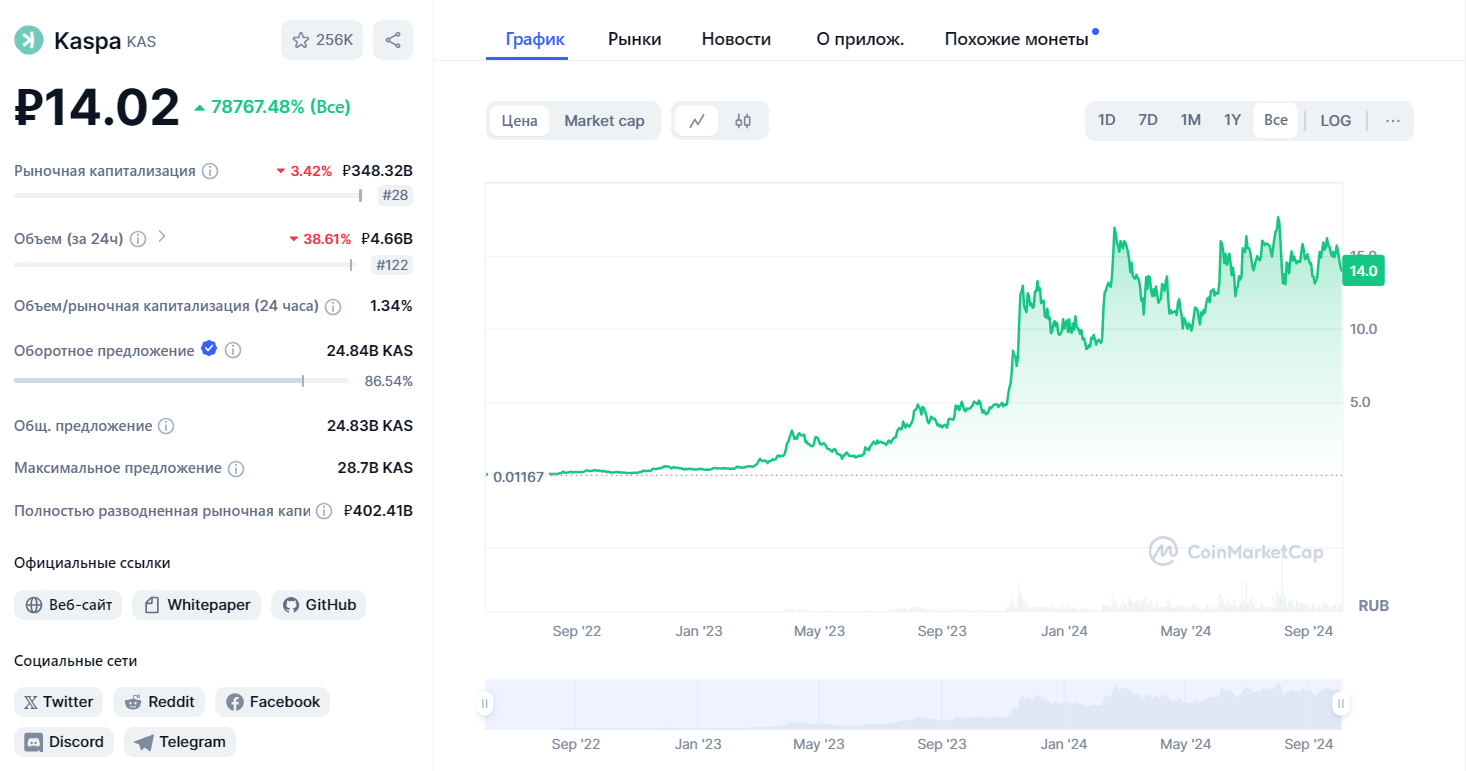Set chart range to Все

pos(1276,120)
